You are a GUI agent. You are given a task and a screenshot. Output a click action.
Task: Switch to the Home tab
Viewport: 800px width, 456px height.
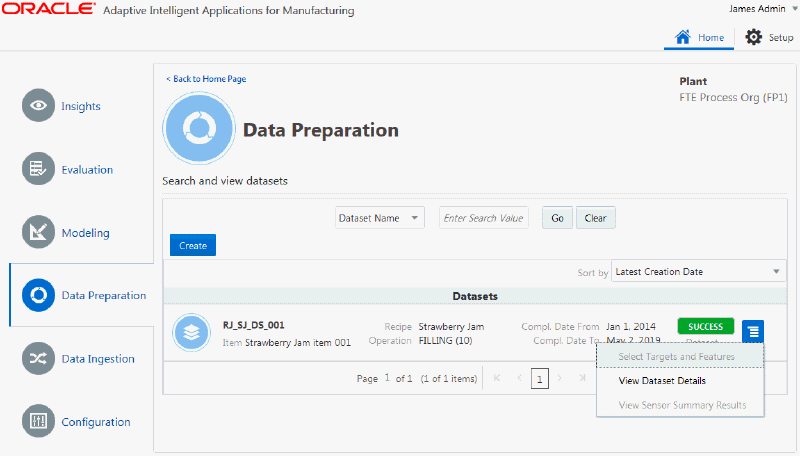(x=699, y=38)
